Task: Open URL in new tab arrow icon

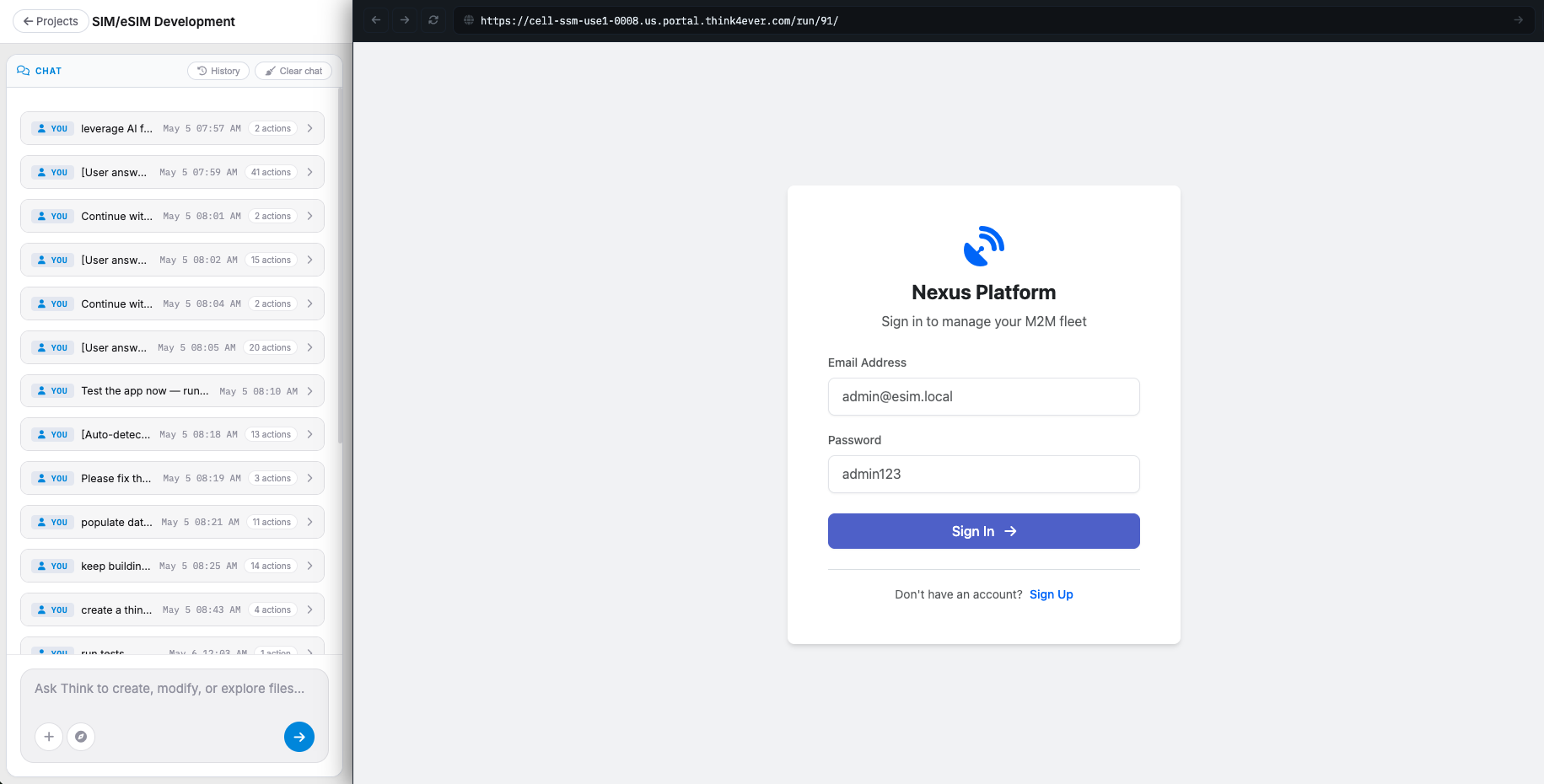Action: tap(1518, 20)
